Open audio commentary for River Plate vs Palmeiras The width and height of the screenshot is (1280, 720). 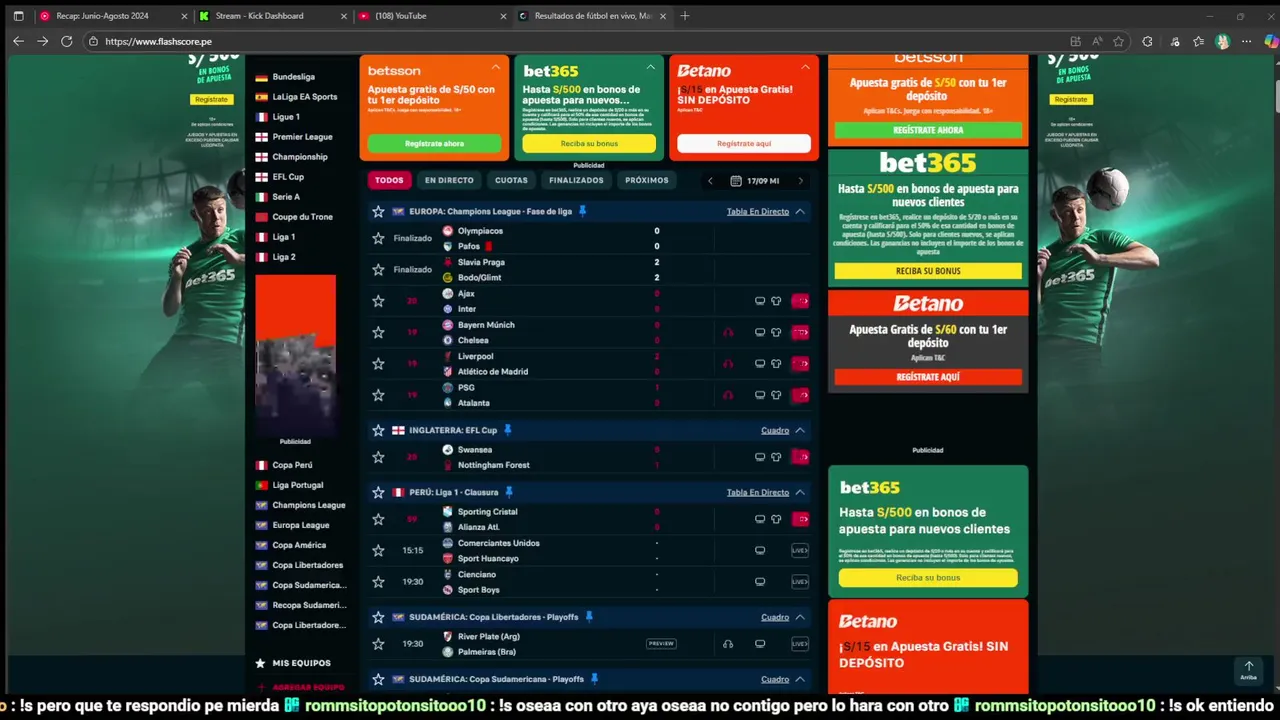coord(728,644)
